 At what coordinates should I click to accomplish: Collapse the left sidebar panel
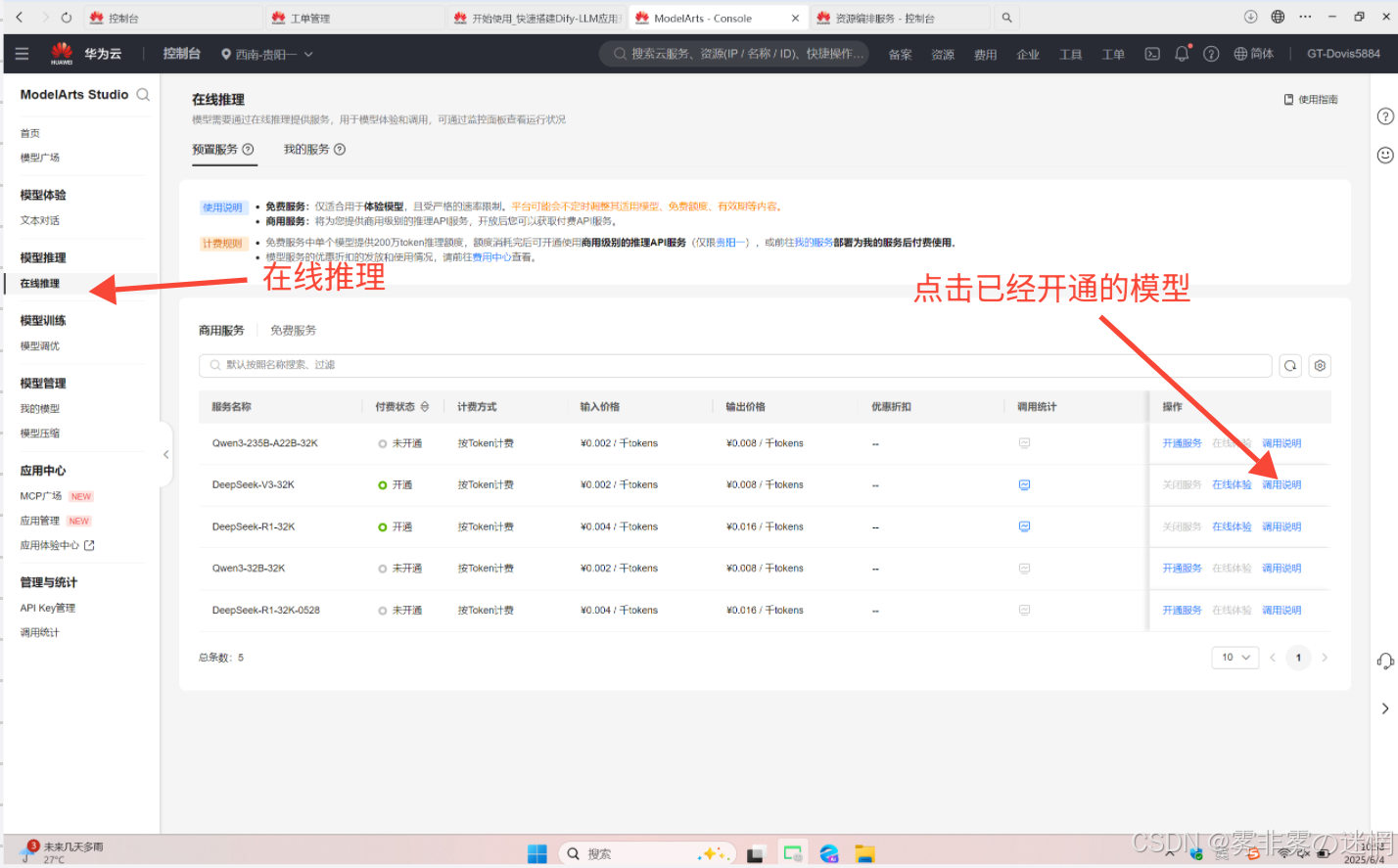tap(165, 455)
